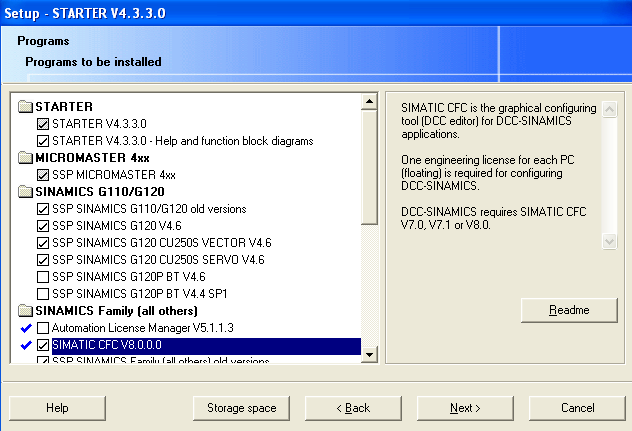
Task: Enable SSP SINAMICS G120P BT V4.6
Action: [43, 277]
